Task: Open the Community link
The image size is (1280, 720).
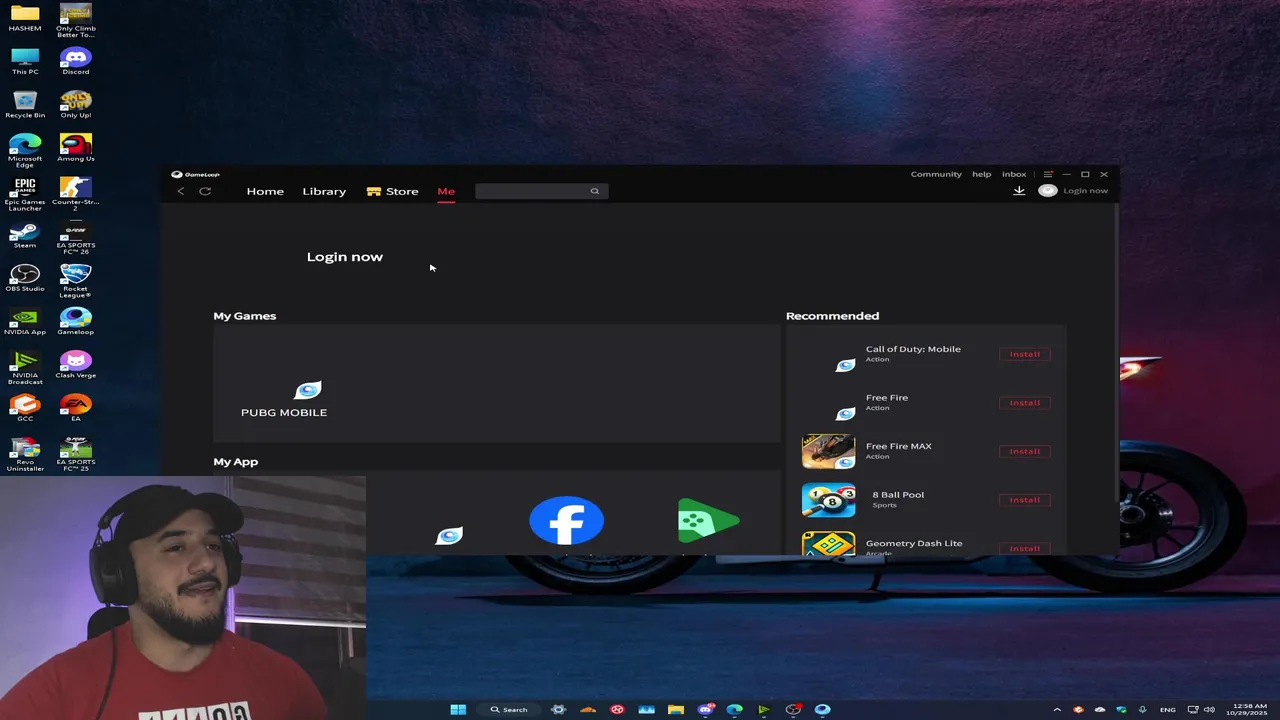Action: click(x=936, y=174)
